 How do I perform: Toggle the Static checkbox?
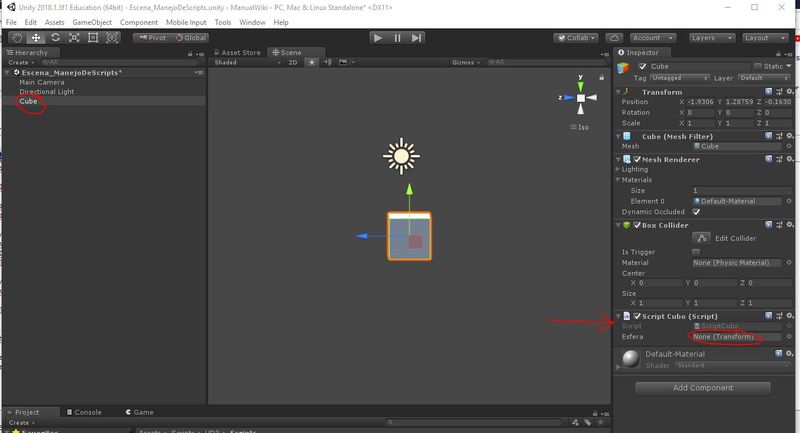coord(758,66)
